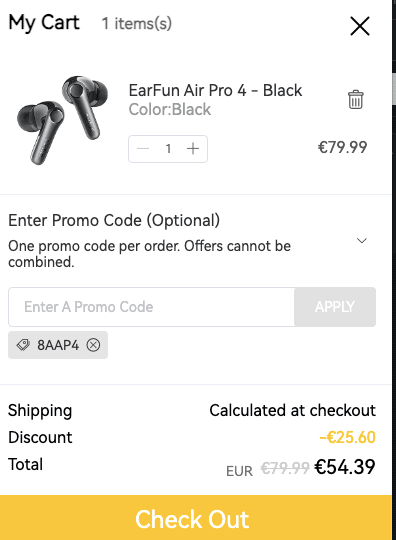This screenshot has height=540, width=396.
Task: Collapse the promo code section chevron
Action: [362, 240]
